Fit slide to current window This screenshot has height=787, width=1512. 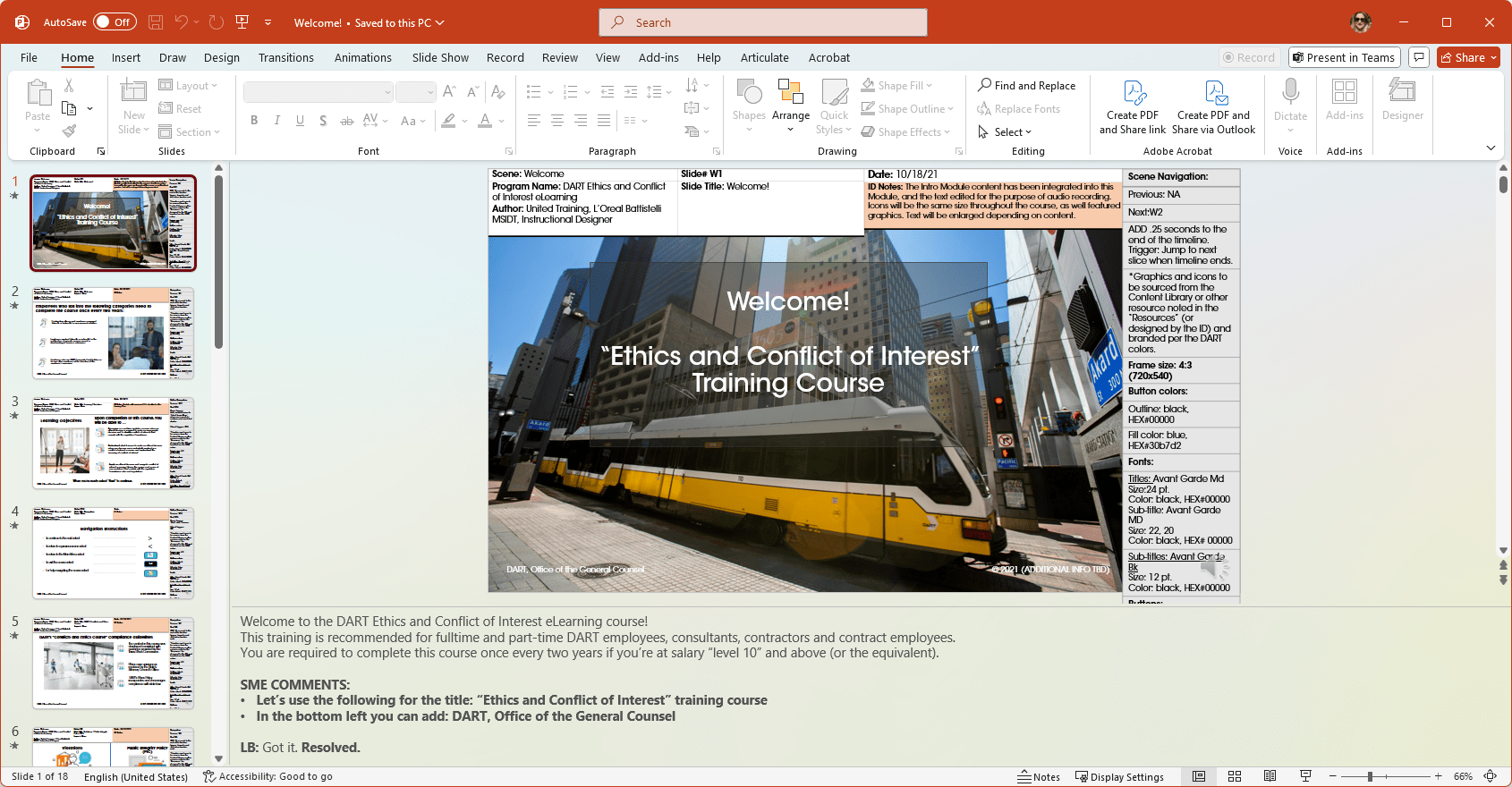coord(1491,776)
